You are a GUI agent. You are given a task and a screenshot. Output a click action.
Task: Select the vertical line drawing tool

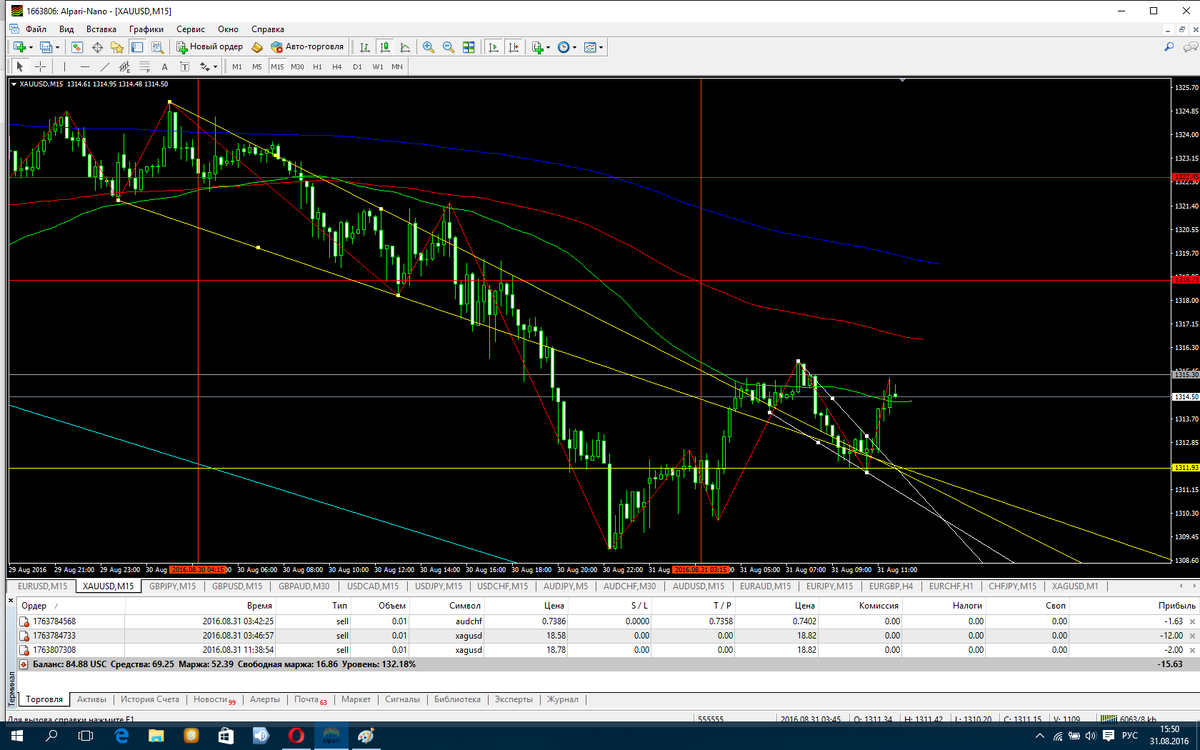pyautogui.click(x=64, y=66)
